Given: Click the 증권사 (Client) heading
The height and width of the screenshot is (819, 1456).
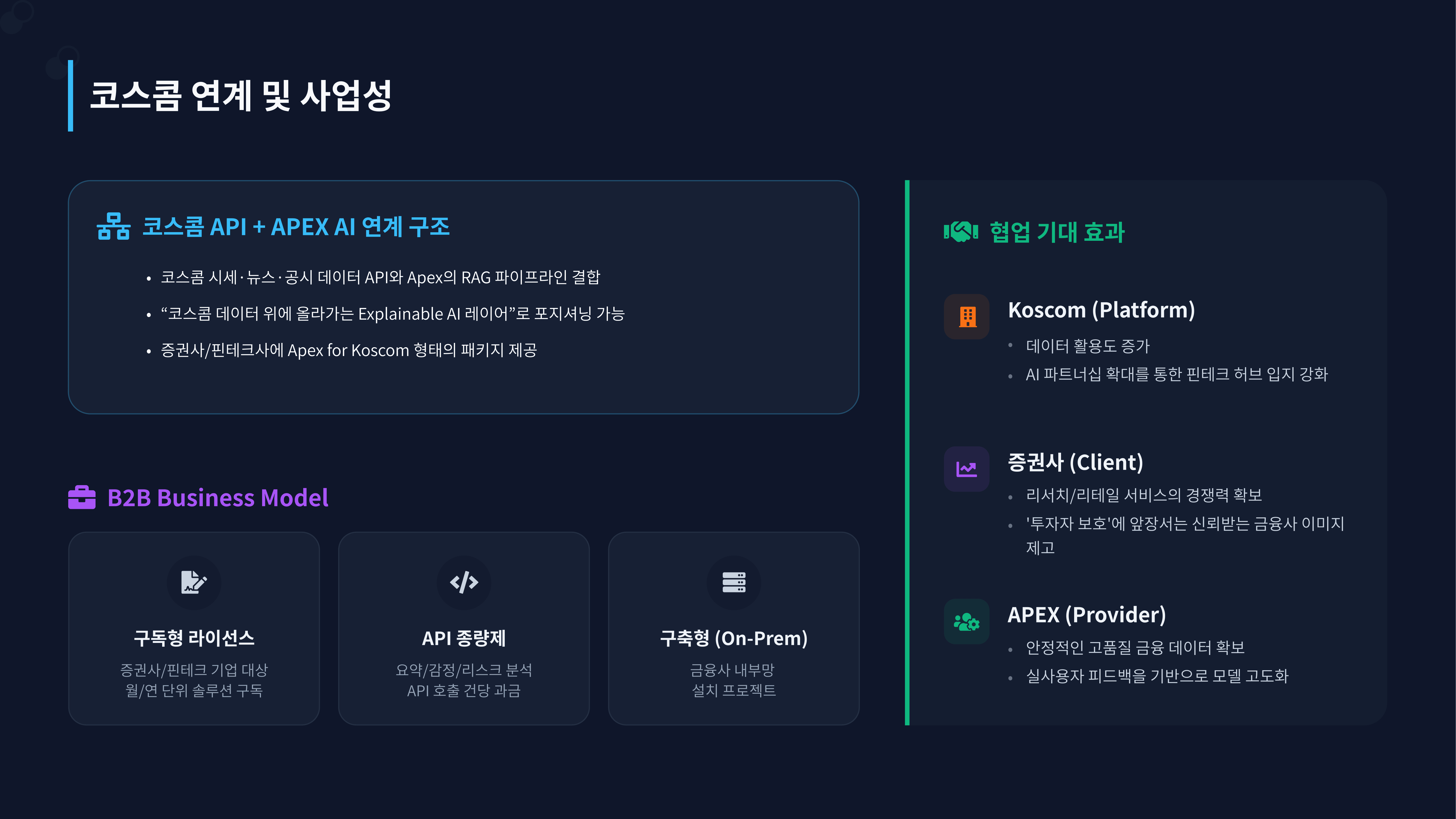Looking at the screenshot, I should tap(1075, 462).
